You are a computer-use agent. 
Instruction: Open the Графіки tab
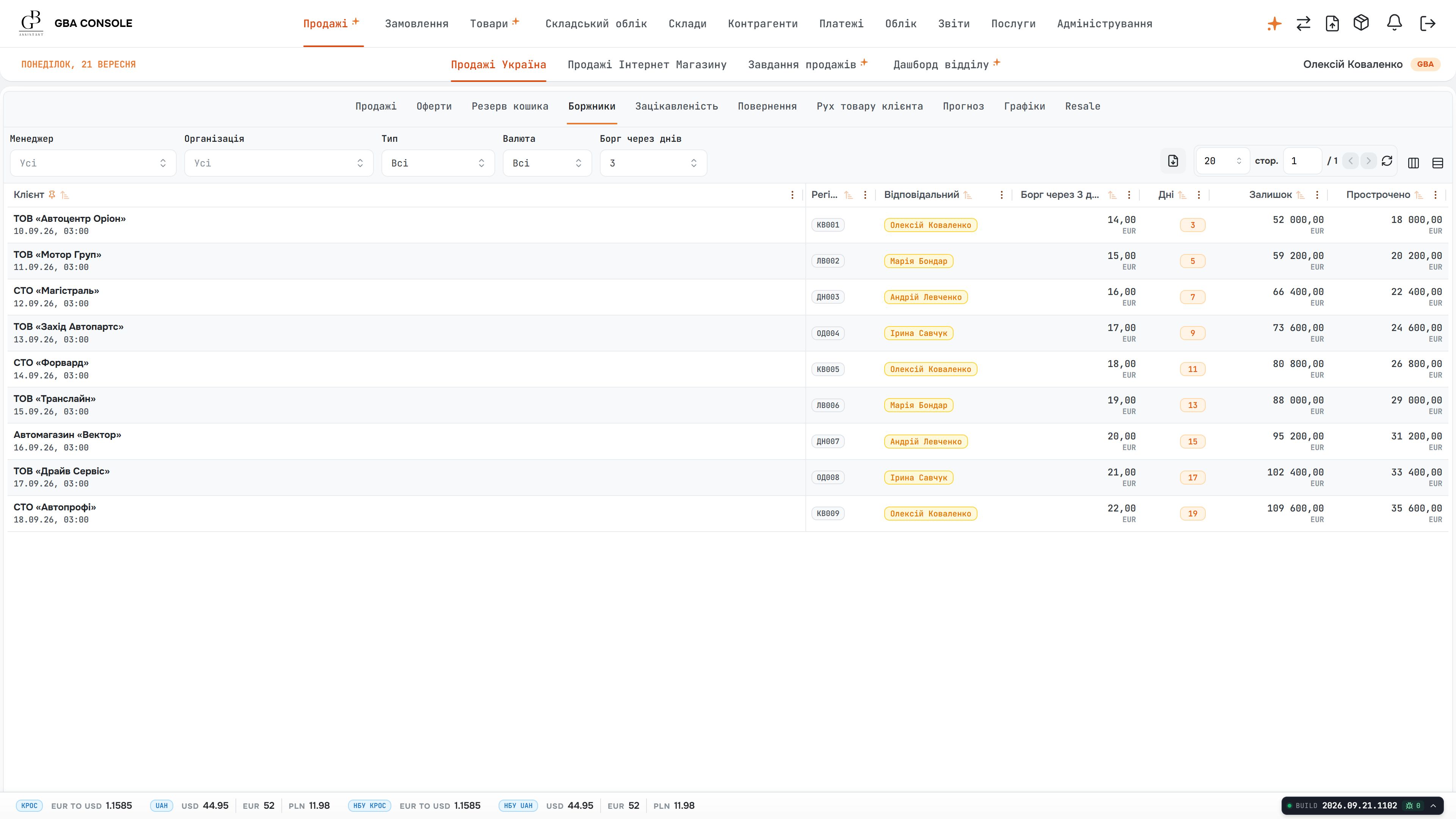(x=1024, y=106)
